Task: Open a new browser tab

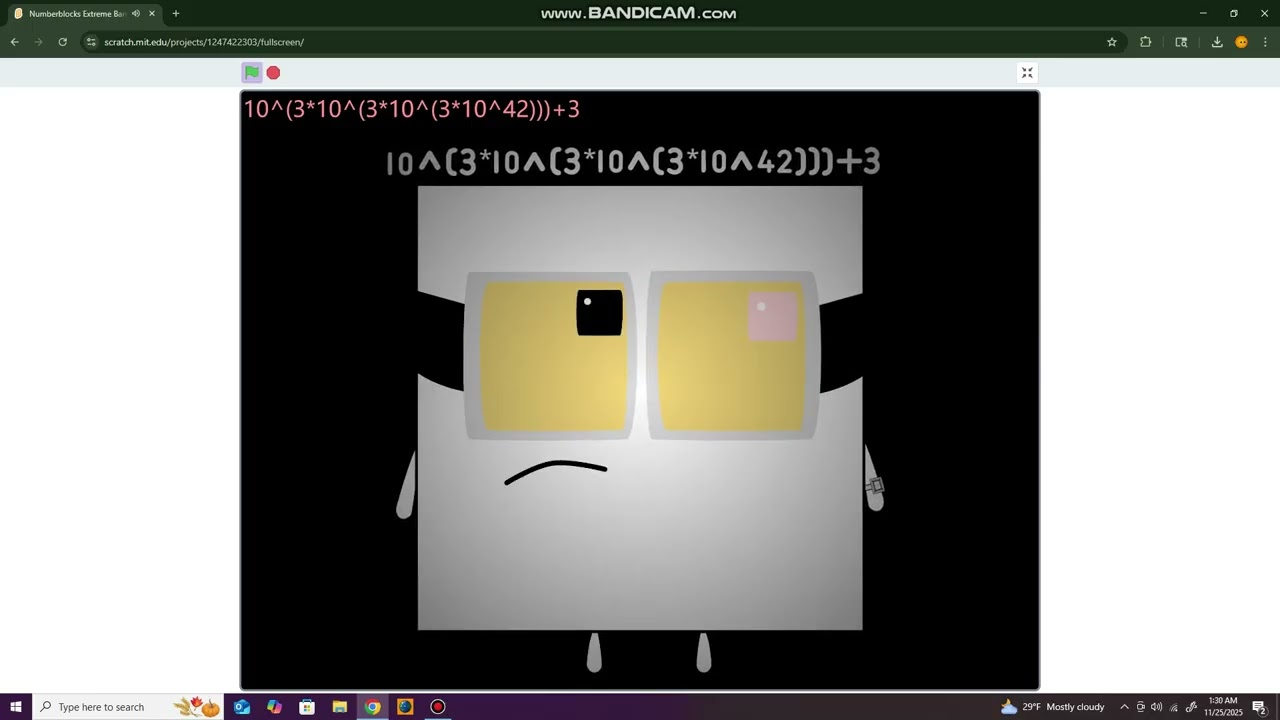Action: coord(176,14)
